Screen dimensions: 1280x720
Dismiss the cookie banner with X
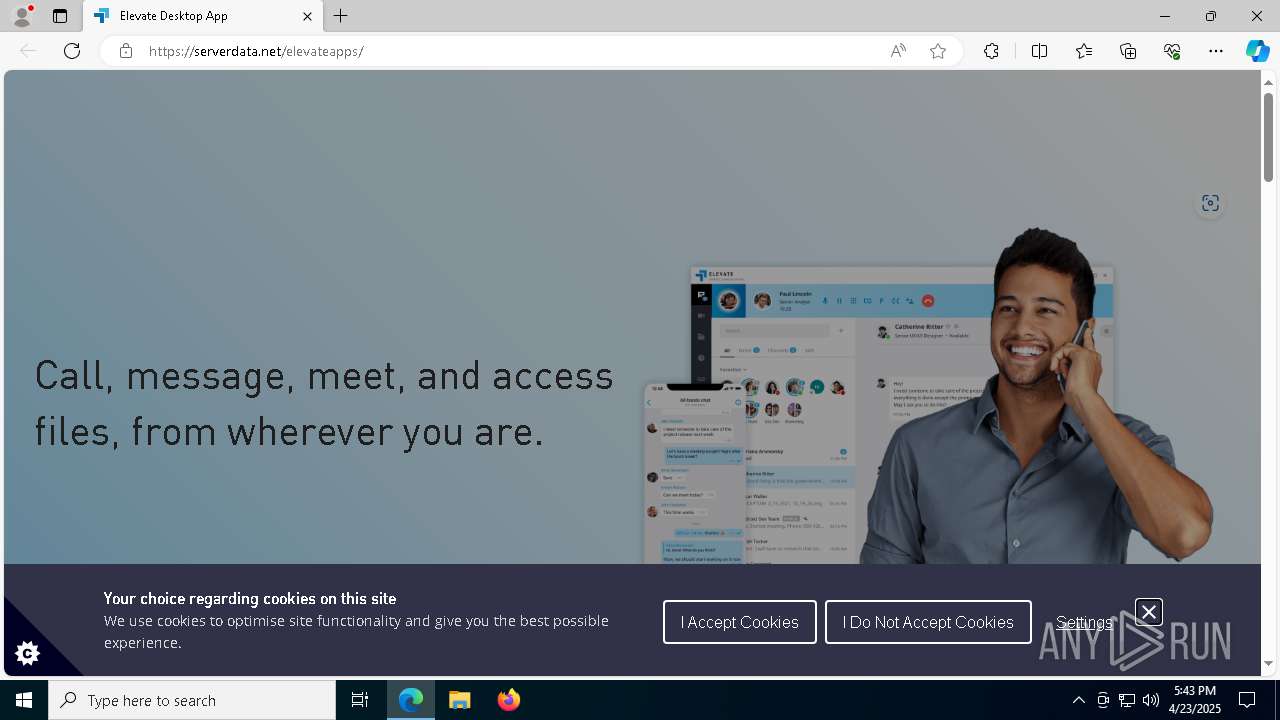(1149, 611)
